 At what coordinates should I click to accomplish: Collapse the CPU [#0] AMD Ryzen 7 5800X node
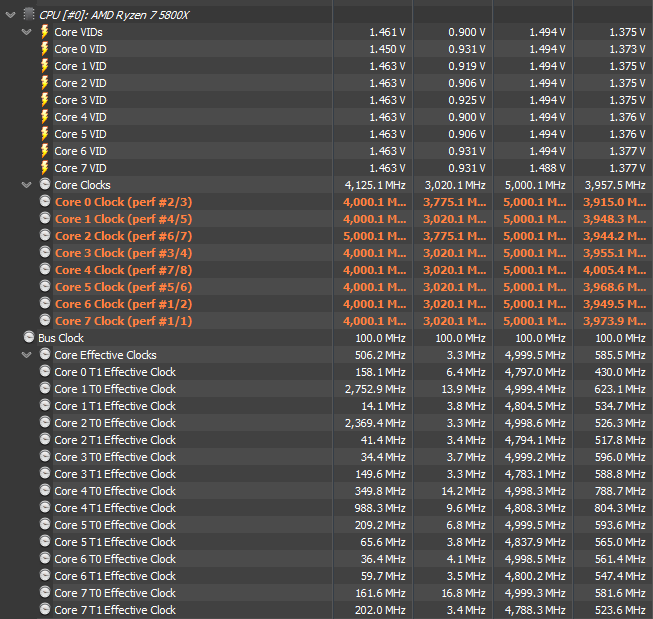pos(10,15)
